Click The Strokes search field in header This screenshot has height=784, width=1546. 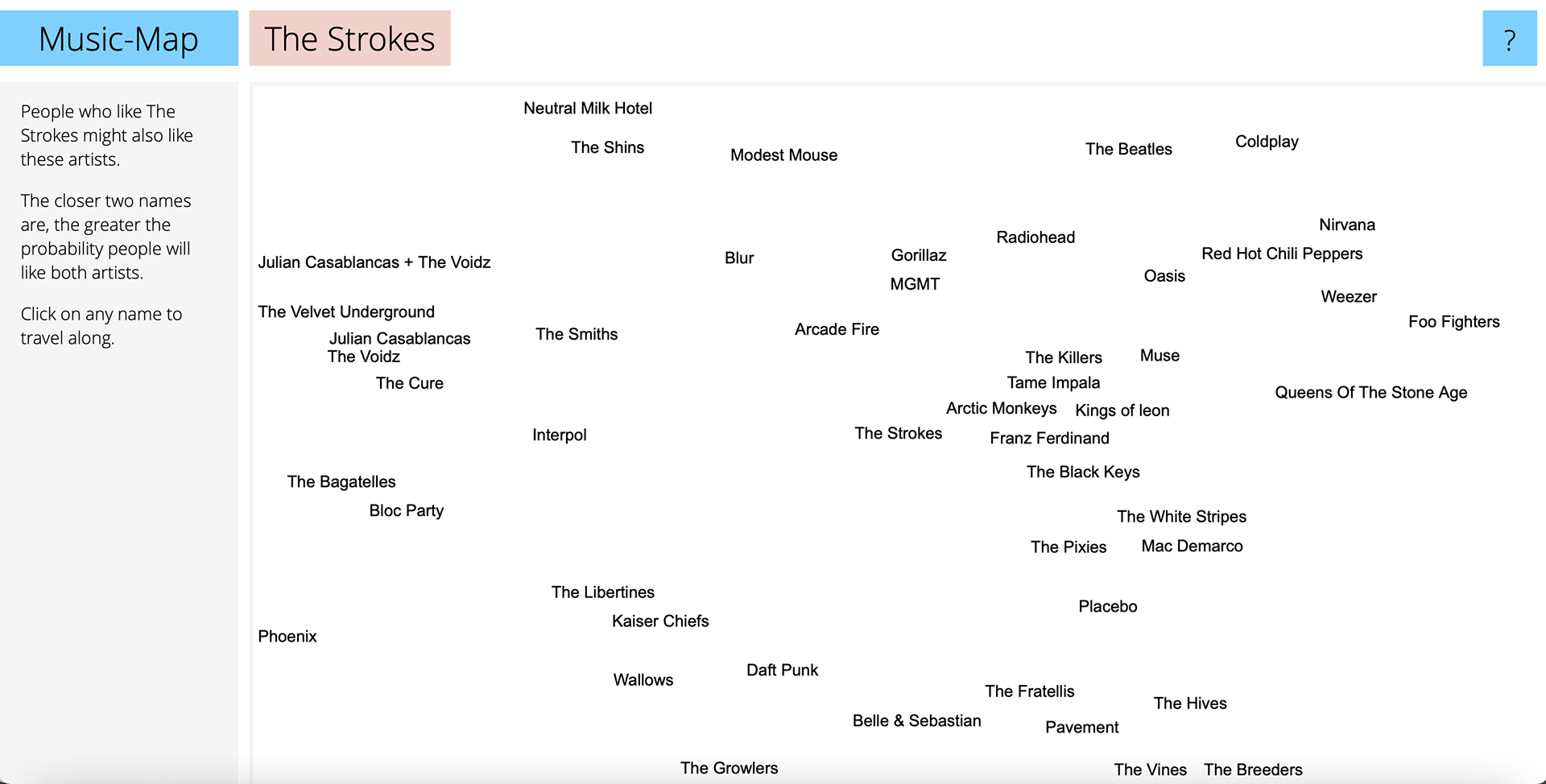349,39
